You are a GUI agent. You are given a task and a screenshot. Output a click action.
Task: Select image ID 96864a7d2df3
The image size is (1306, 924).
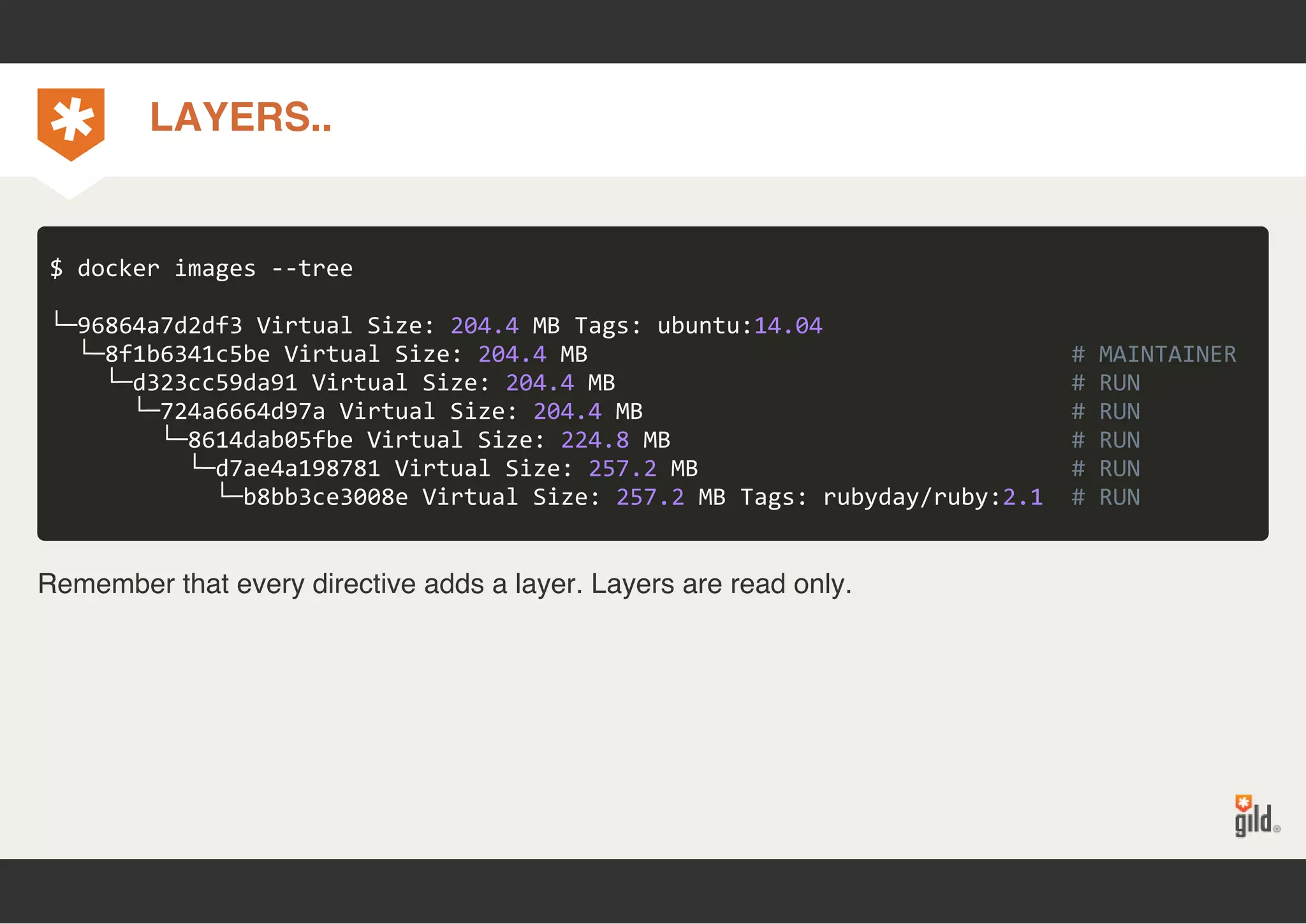pos(159,326)
